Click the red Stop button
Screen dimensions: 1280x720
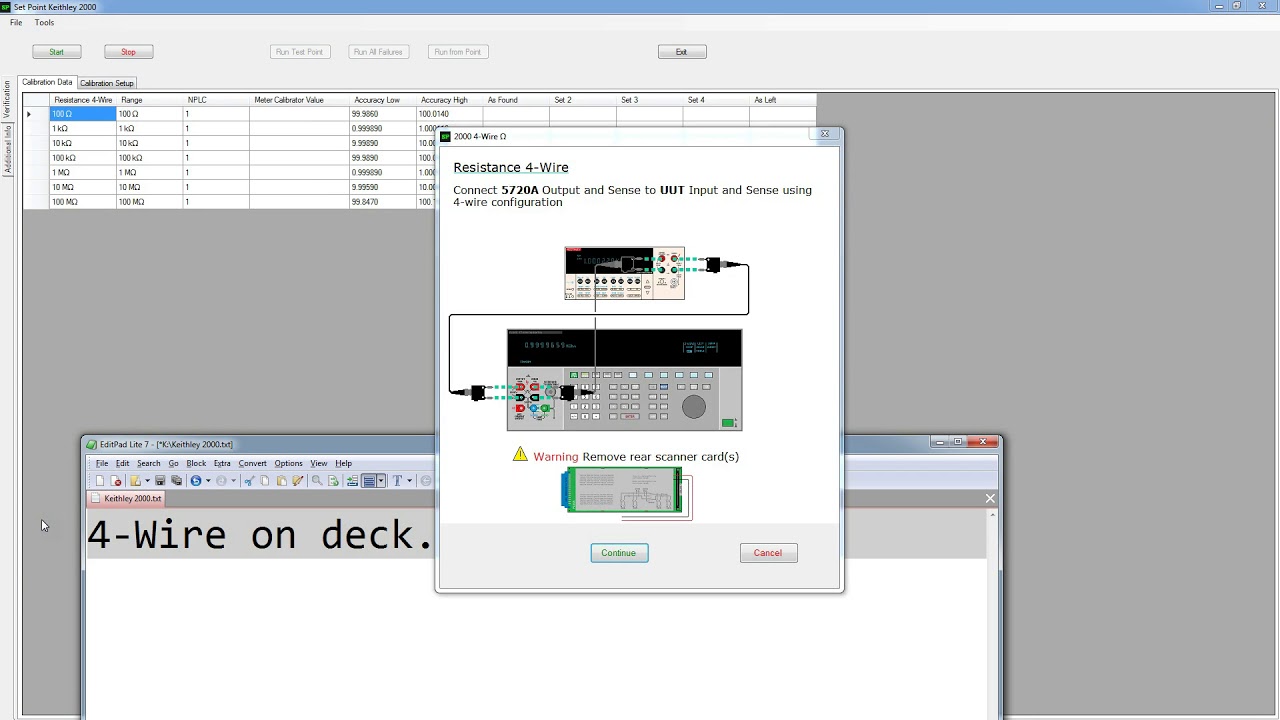[128, 52]
